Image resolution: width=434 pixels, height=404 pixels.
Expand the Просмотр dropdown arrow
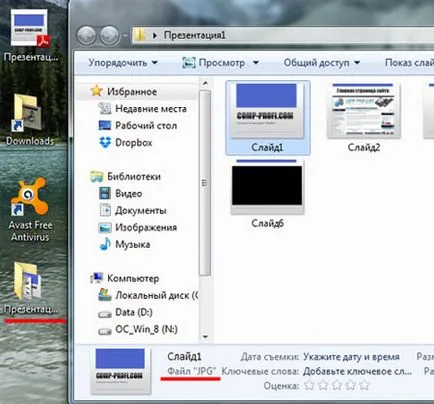tap(256, 63)
